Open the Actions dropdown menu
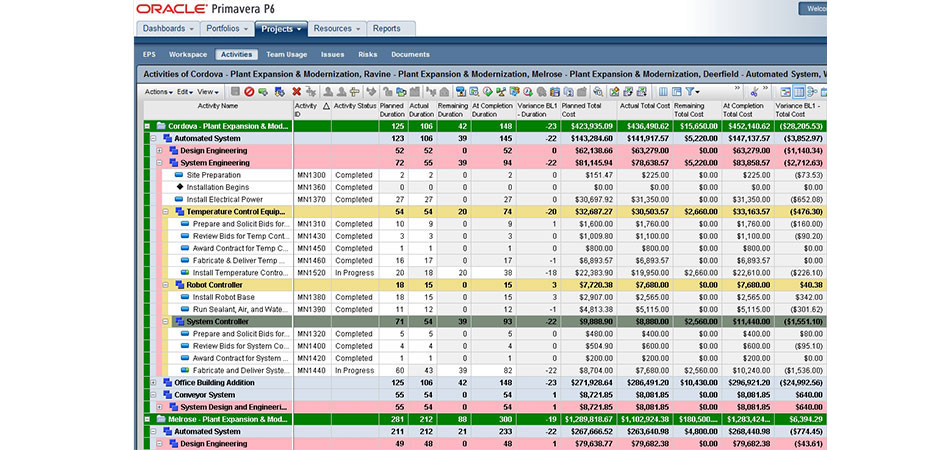Screen dimensions: 940x450 pos(158,92)
